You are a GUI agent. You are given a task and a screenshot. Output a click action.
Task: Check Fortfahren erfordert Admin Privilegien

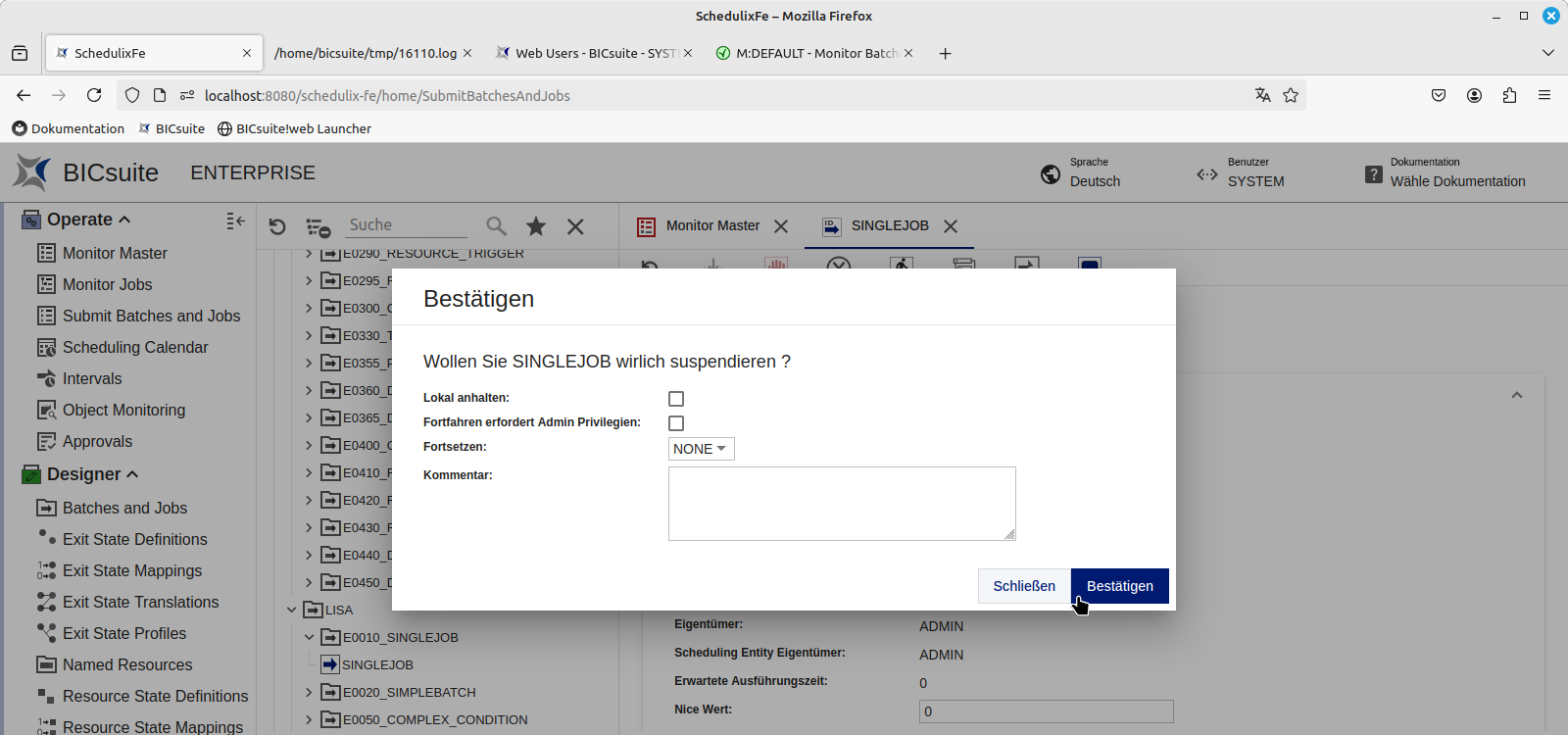pyautogui.click(x=676, y=423)
